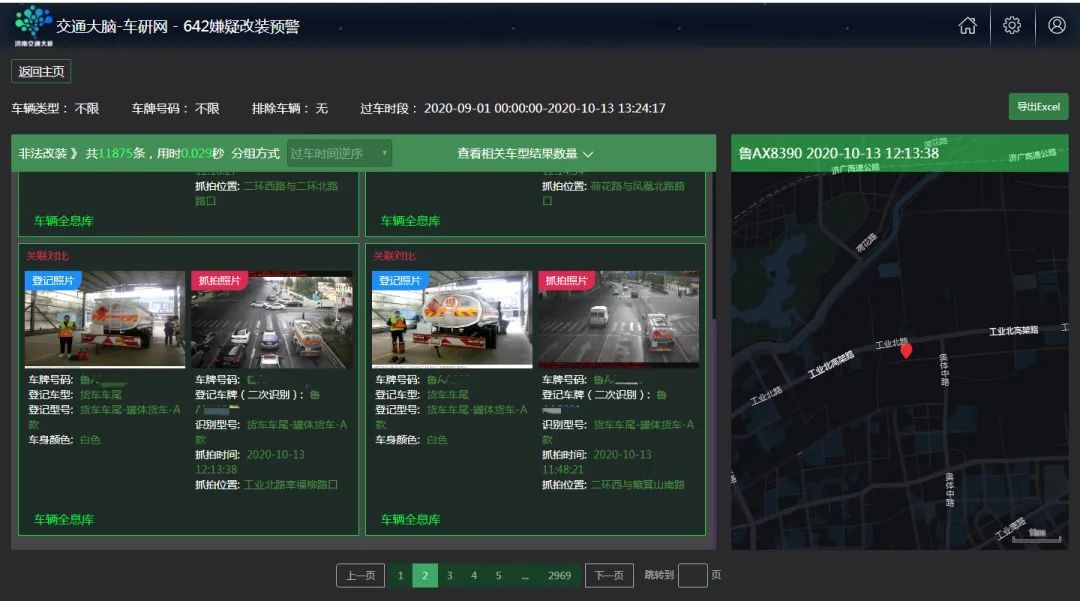Image resolution: width=1080 pixels, height=601 pixels.
Task: Open the user account icon menu
Action: coord(1055,26)
